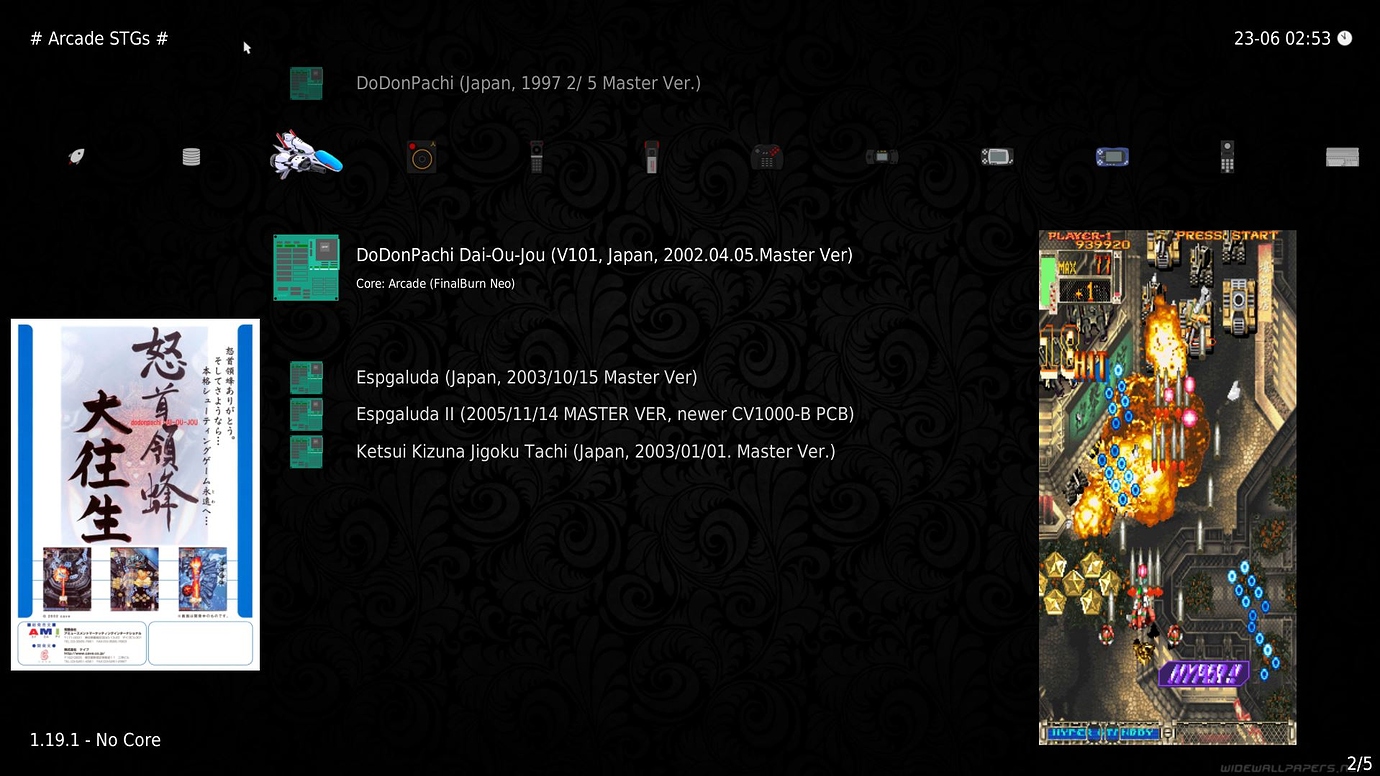Select Espgaluda II newer CV1000-B PCB entry
The image size is (1380, 776).
[605, 414]
